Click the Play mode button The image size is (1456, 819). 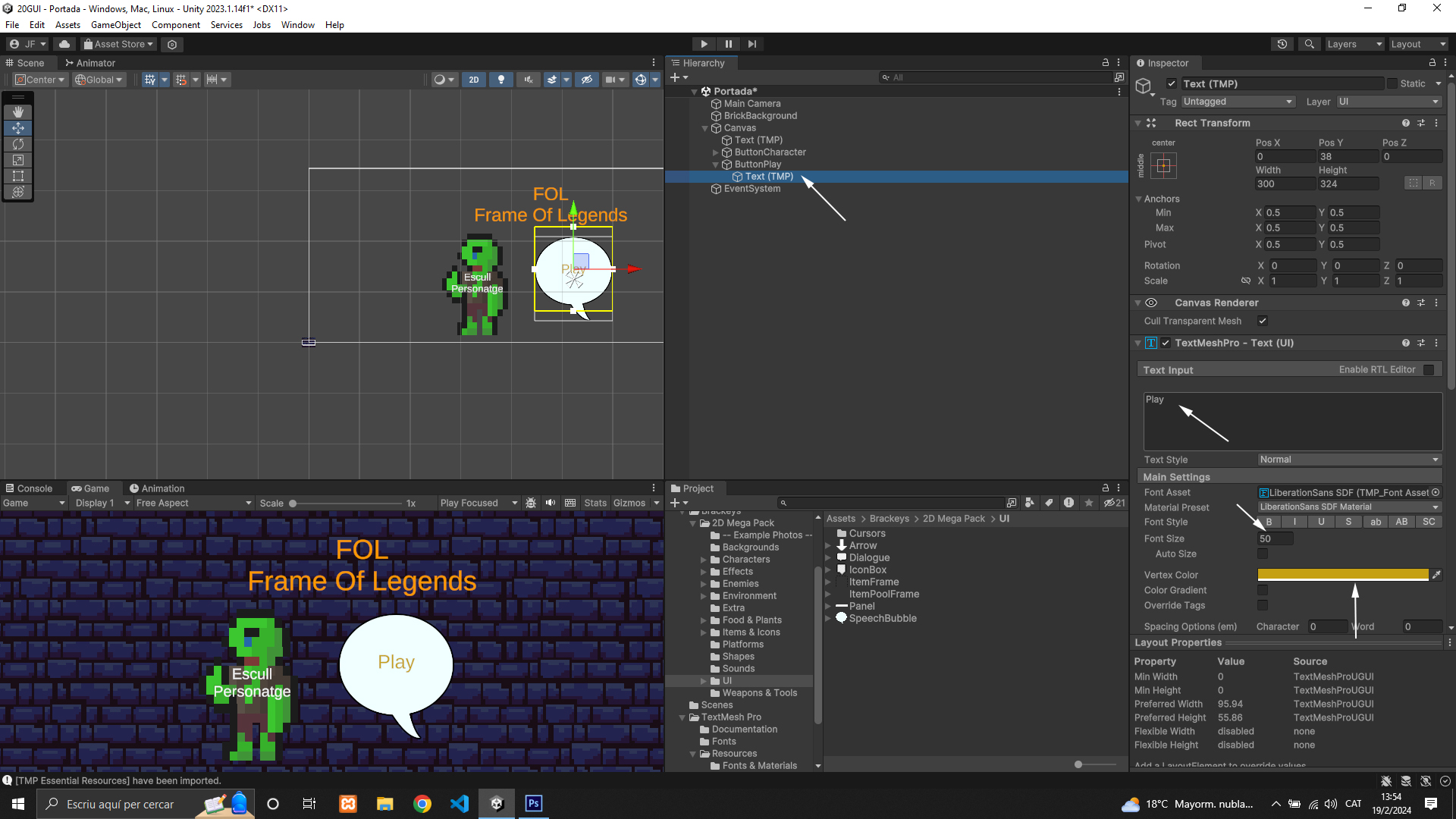pyautogui.click(x=704, y=44)
